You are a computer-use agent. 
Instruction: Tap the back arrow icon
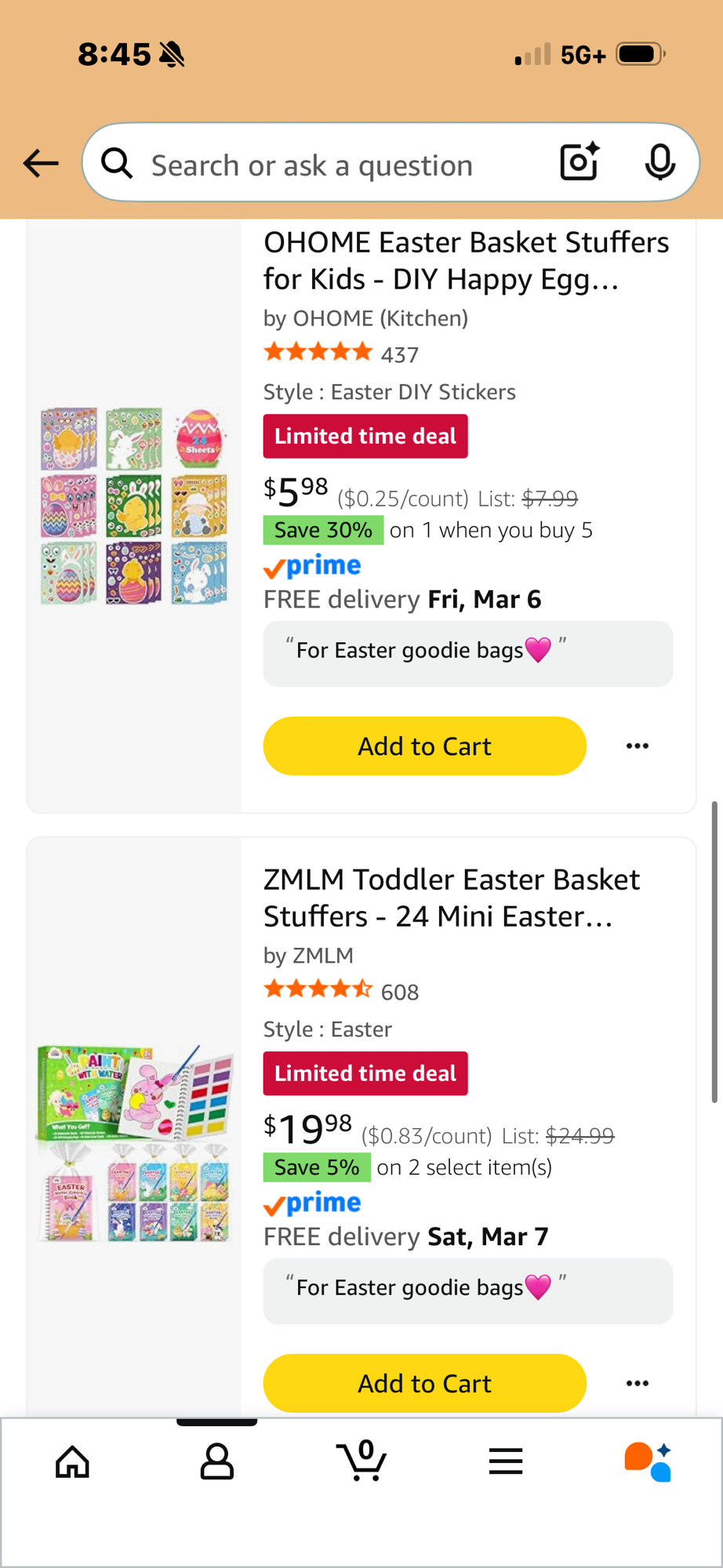(x=41, y=163)
